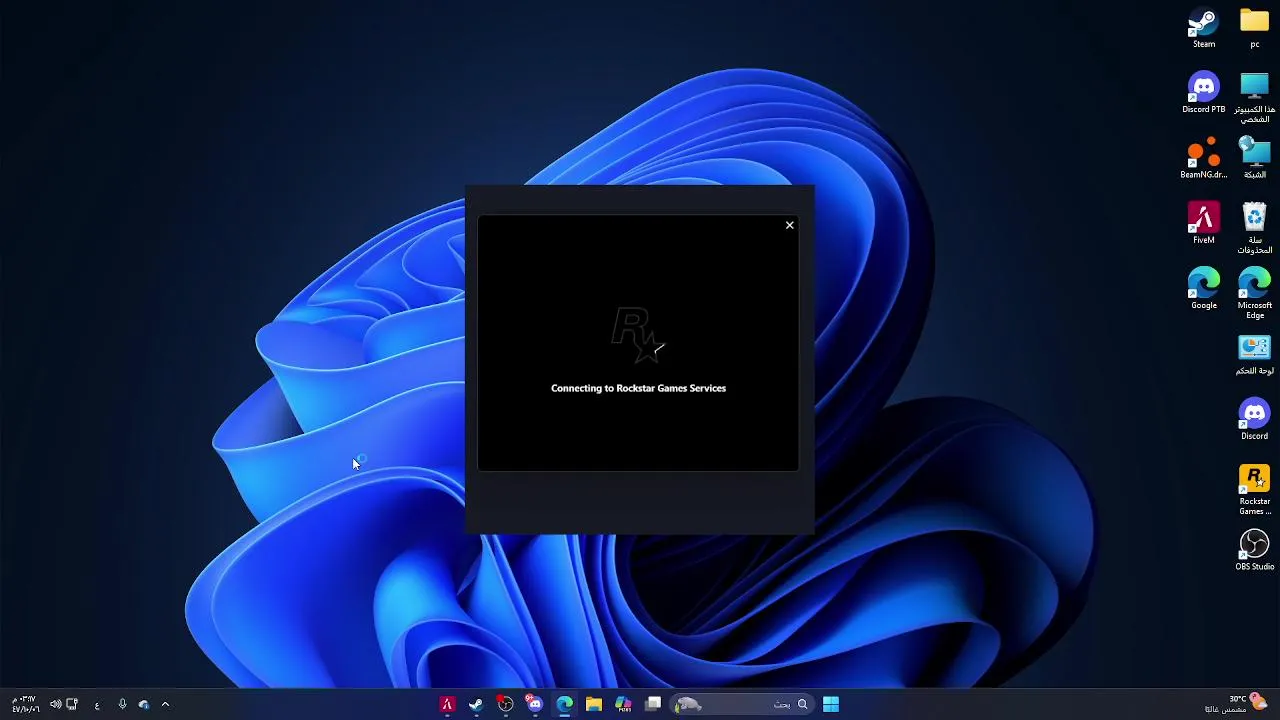Click the OneDrive cloud tray icon
Screen dimensions: 1280x720
click(x=144, y=705)
